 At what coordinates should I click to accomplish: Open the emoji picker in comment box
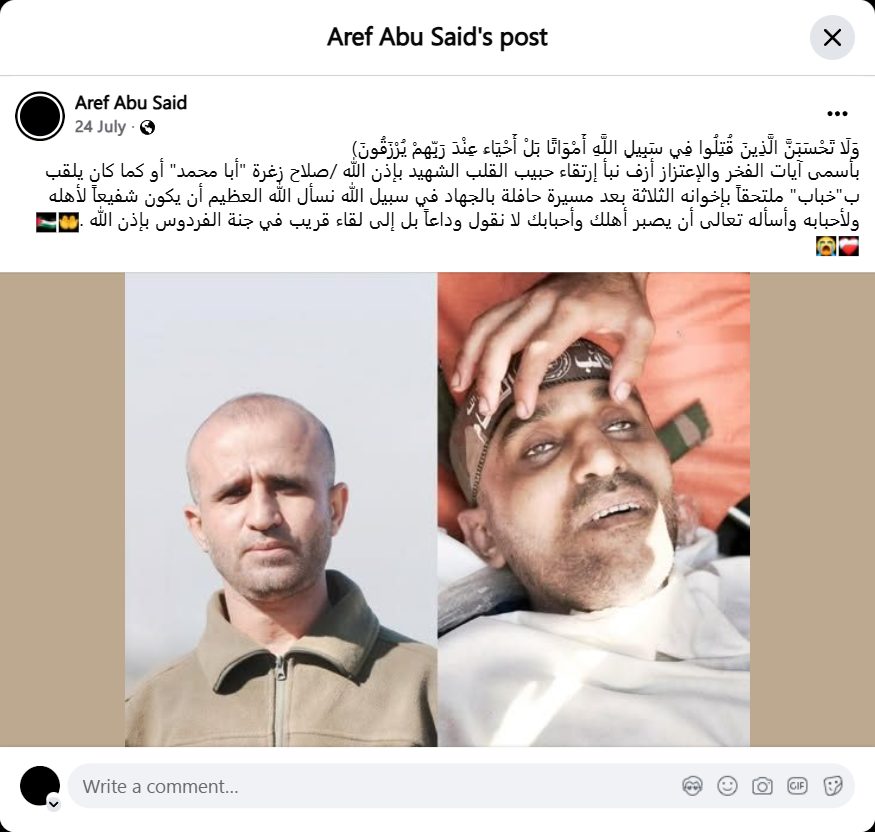pyautogui.click(x=727, y=786)
